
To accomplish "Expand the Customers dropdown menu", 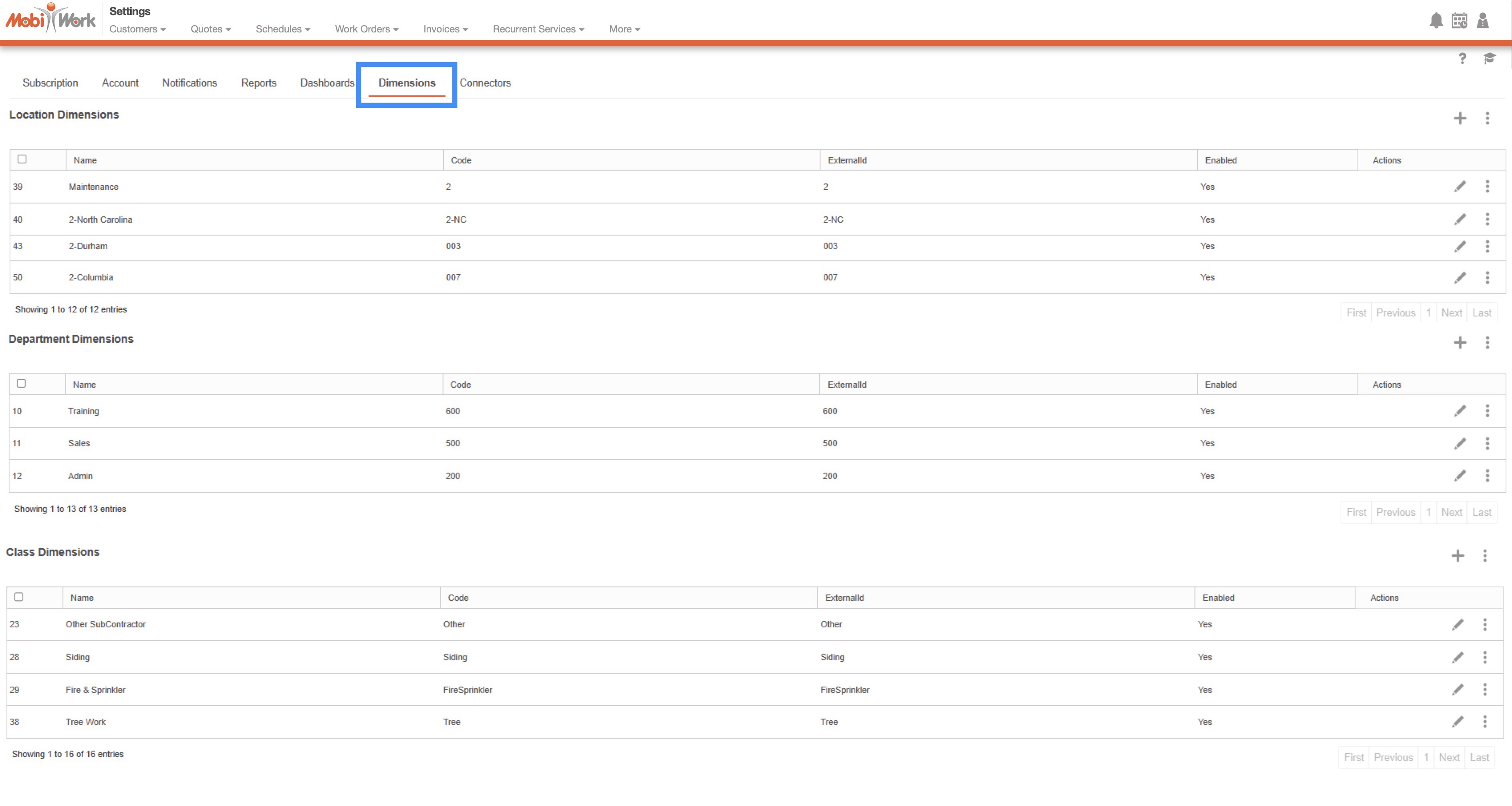I will coord(137,29).
